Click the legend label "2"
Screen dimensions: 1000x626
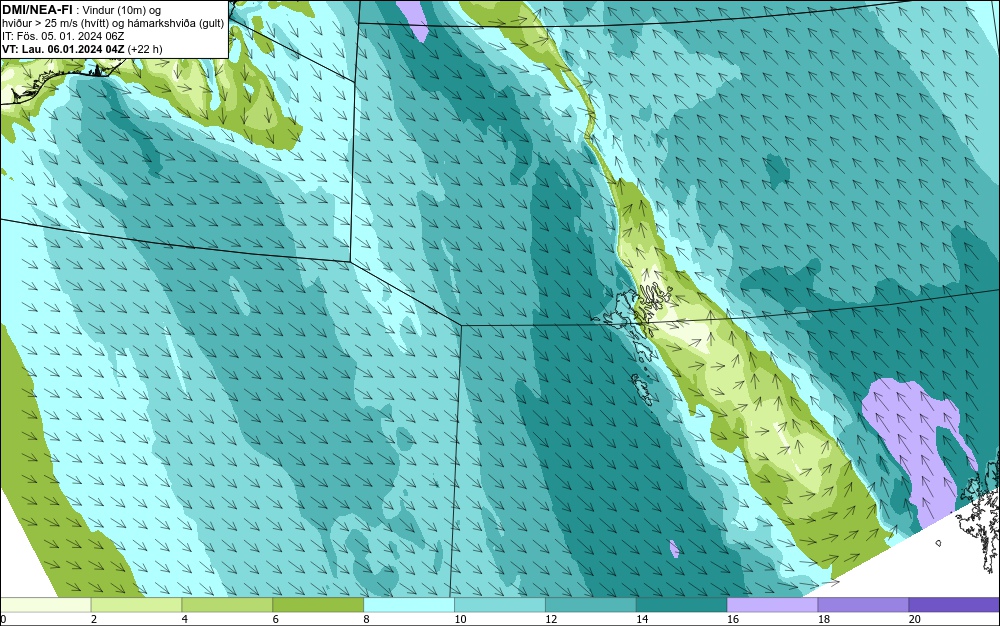94,619
